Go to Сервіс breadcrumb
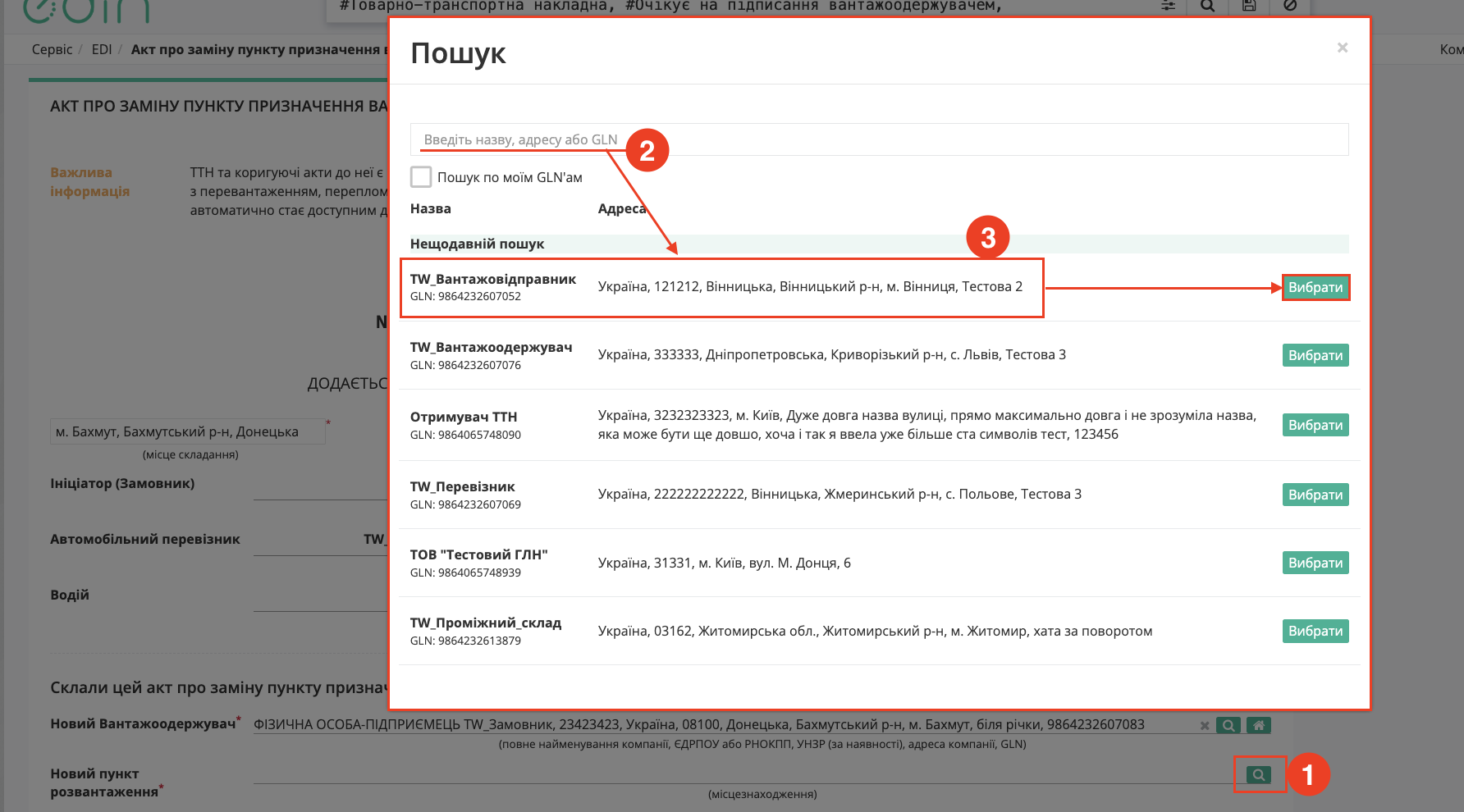 52,49
